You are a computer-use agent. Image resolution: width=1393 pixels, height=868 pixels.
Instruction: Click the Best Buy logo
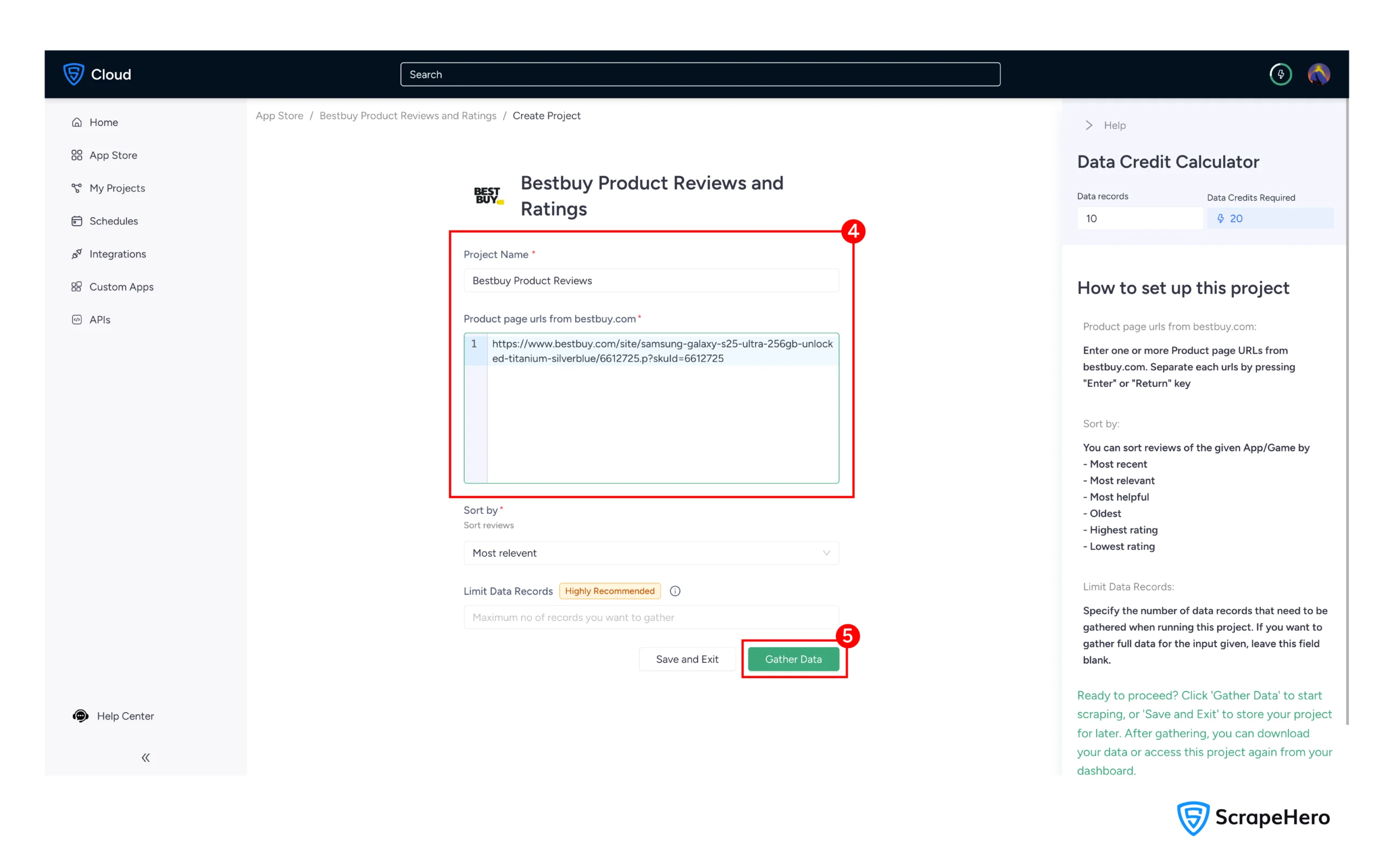point(488,195)
